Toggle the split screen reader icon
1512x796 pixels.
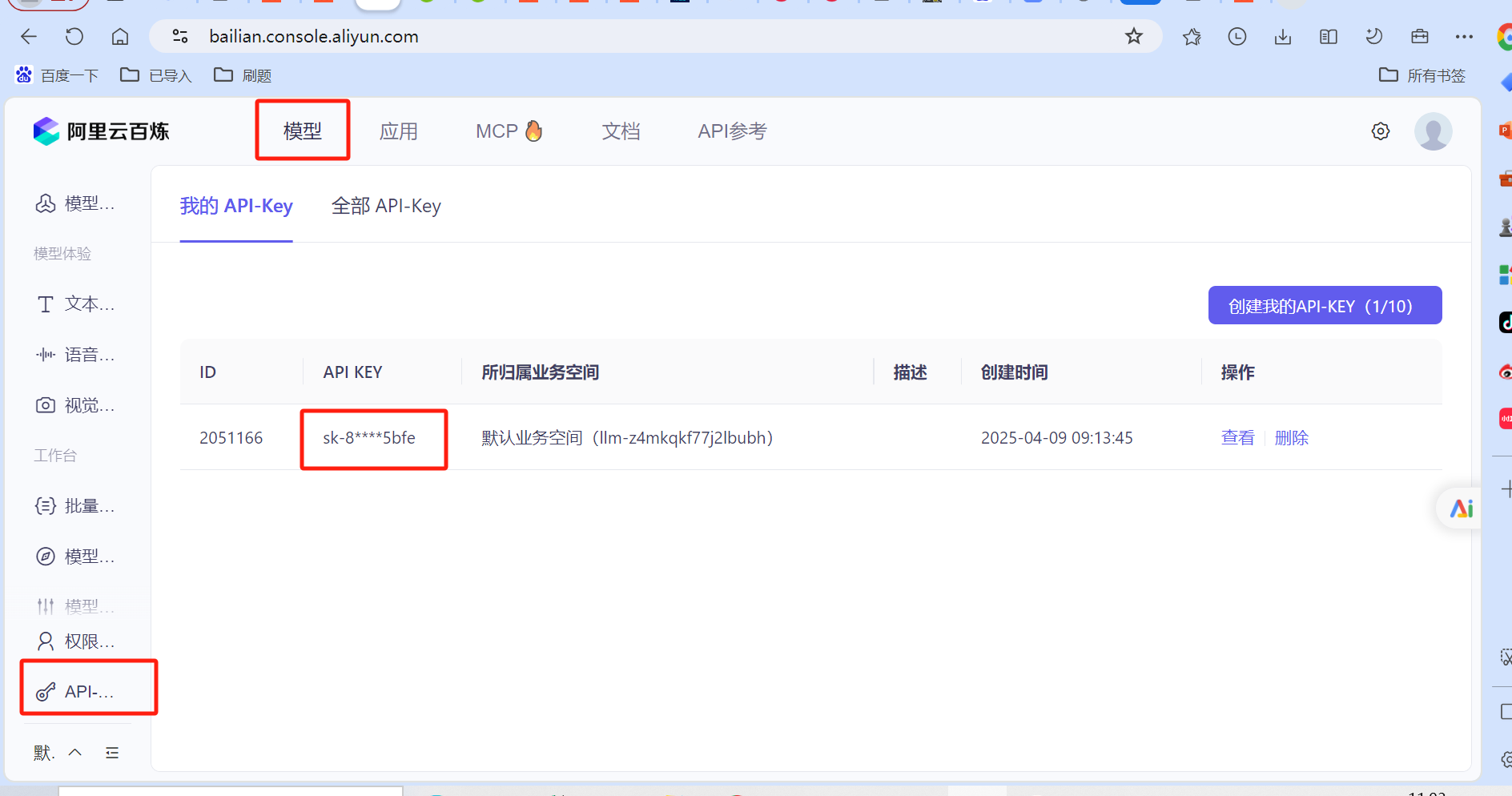point(1329,36)
